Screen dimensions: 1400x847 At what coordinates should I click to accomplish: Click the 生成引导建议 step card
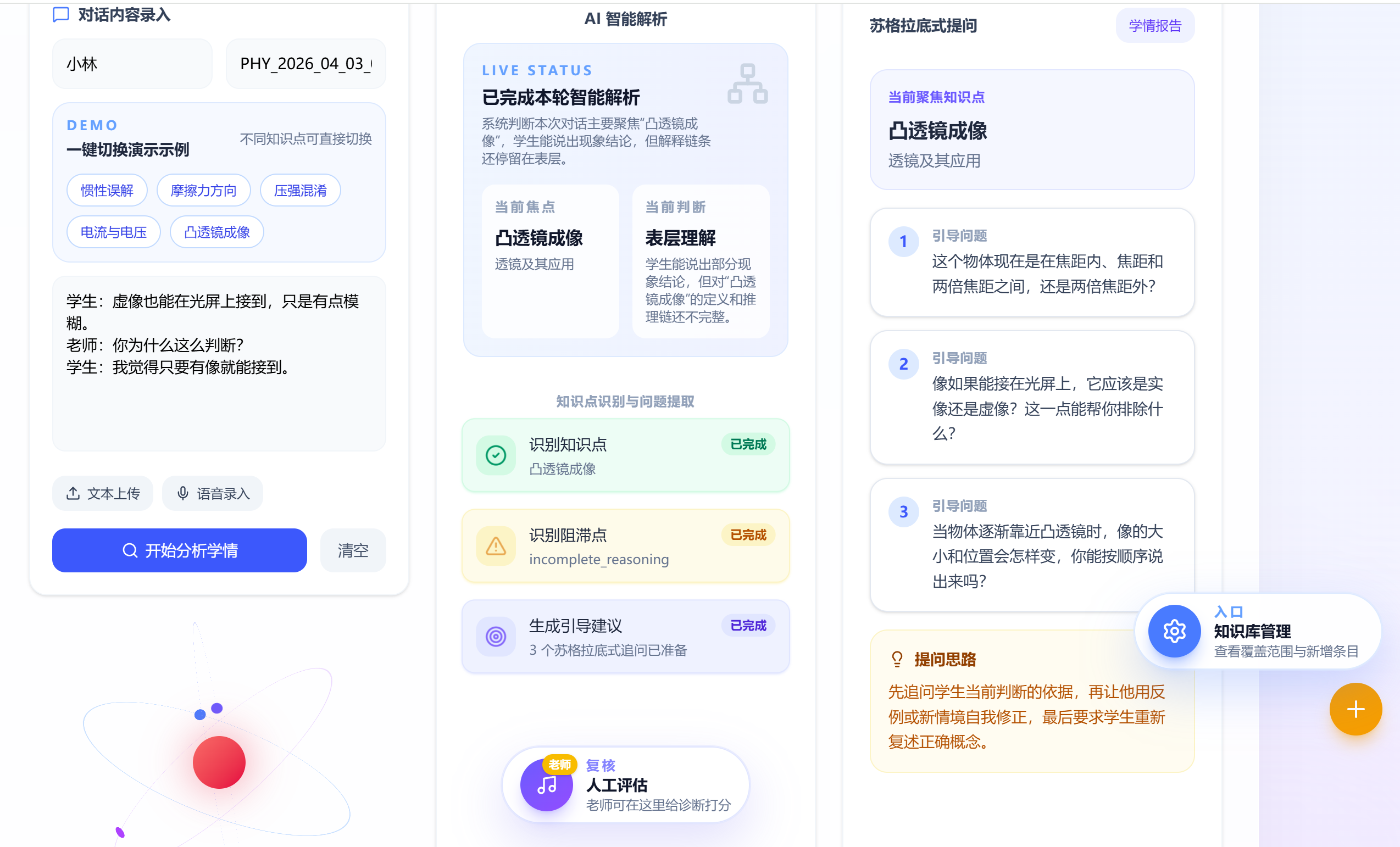click(626, 637)
